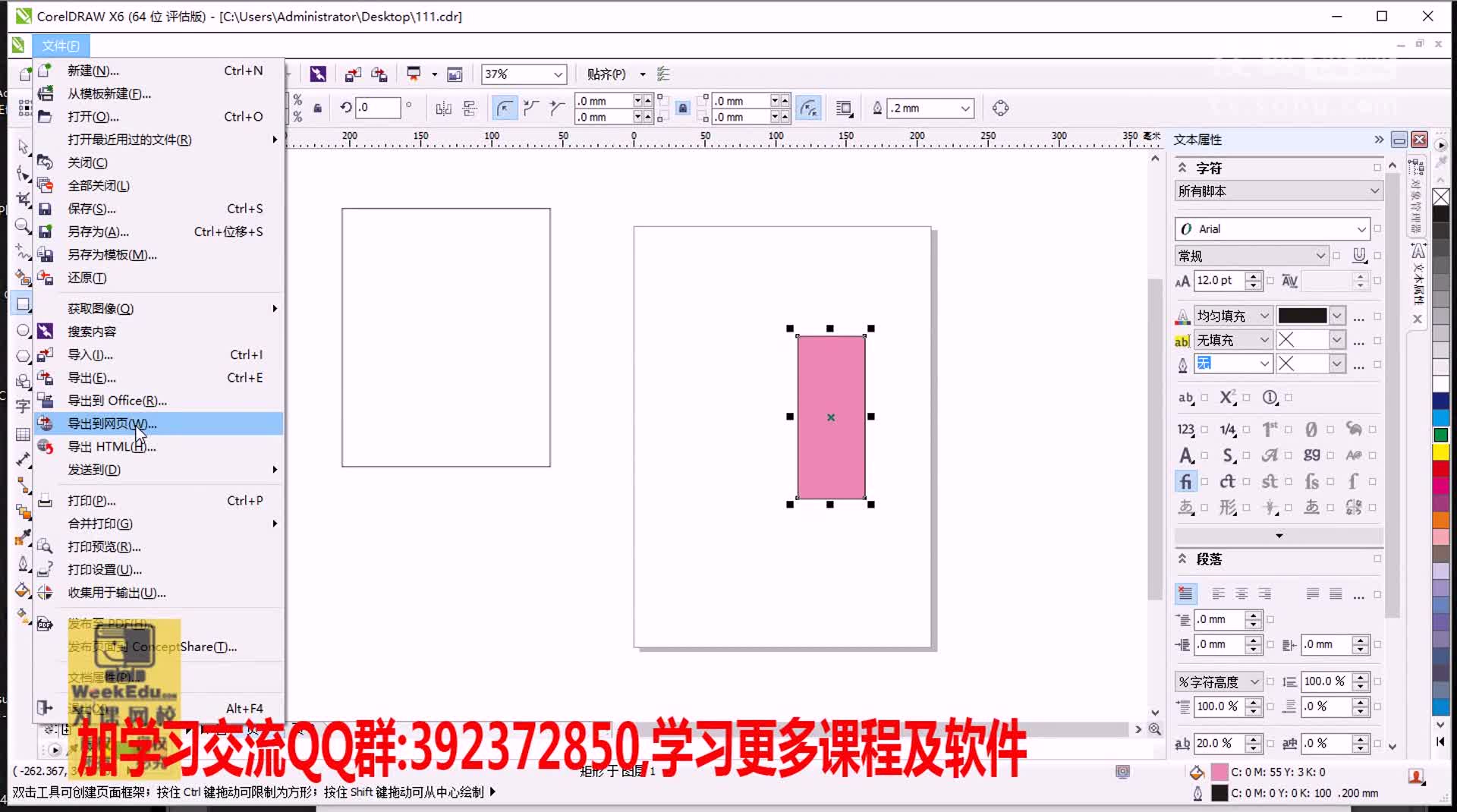Toggle the checkbox on 字符 header

pos(1377,168)
